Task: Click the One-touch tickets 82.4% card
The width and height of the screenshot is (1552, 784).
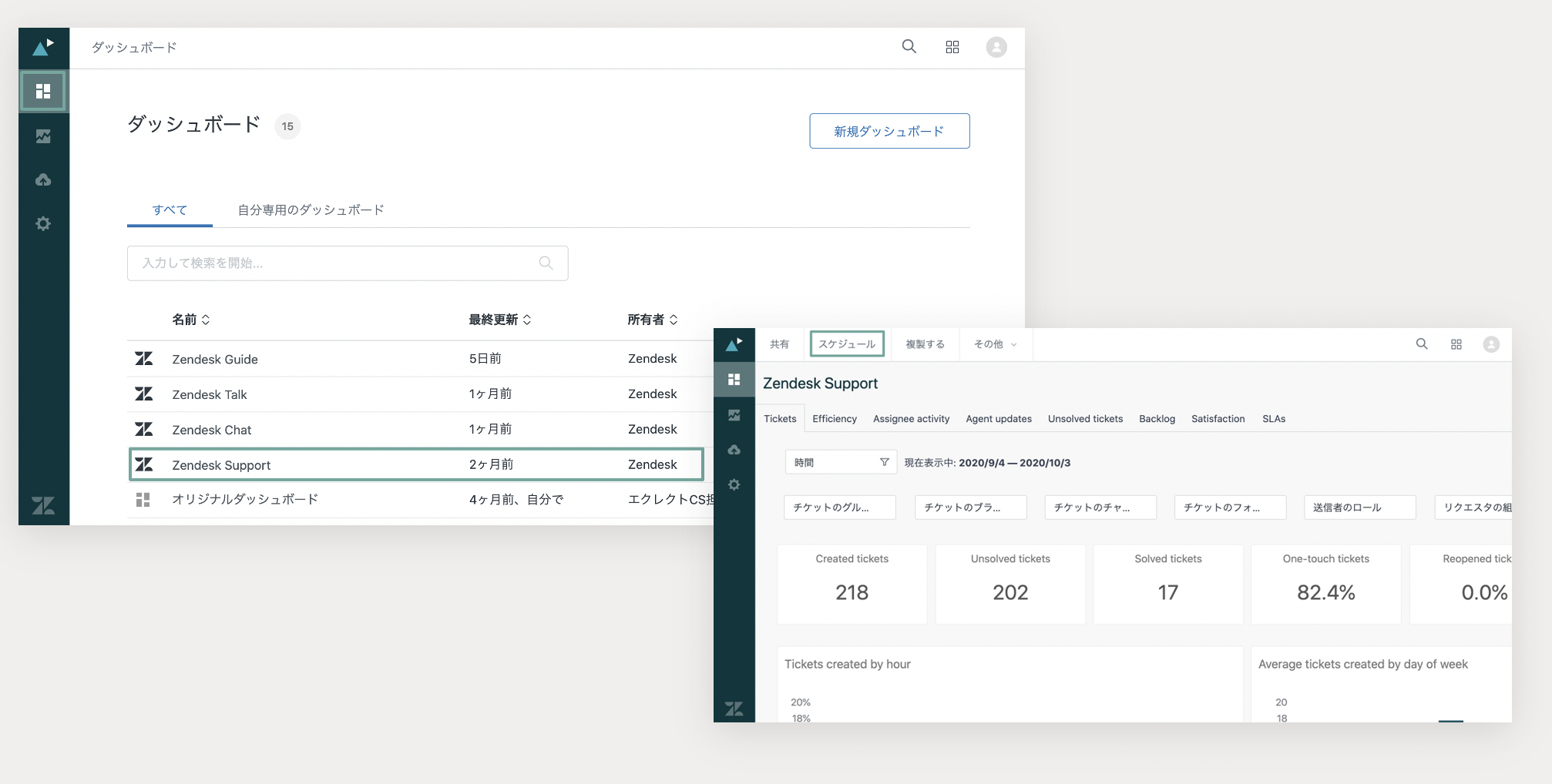Action: (1326, 584)
